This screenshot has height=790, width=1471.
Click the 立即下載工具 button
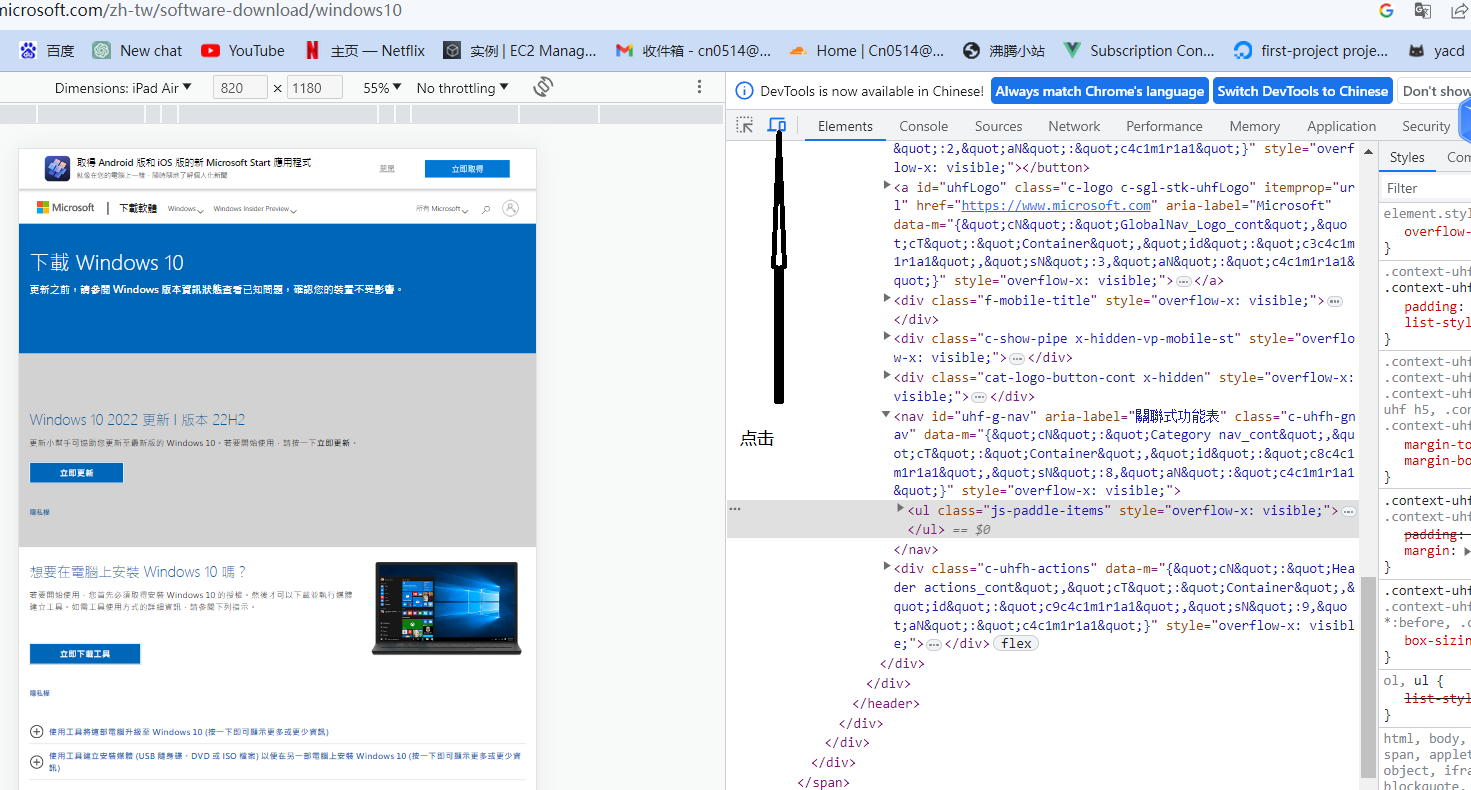[85, 654]
